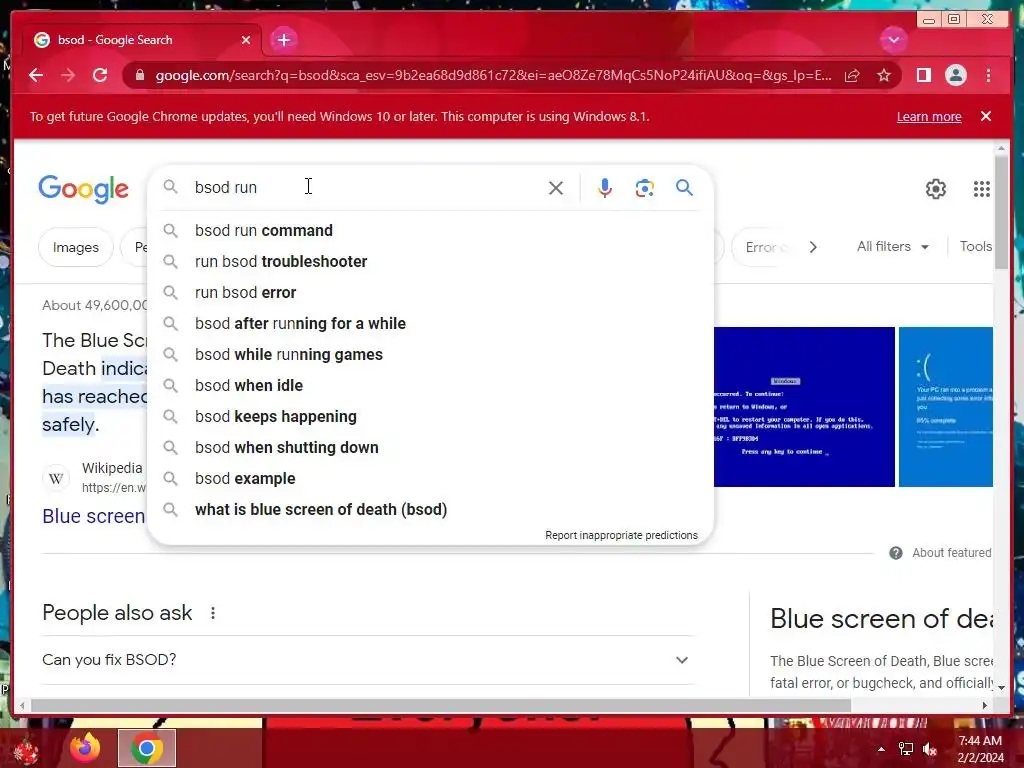The height and width of the screenshot is (768, 1024).
Task: Open the taskbar clock and date
Action: click(x=980, y=749)
